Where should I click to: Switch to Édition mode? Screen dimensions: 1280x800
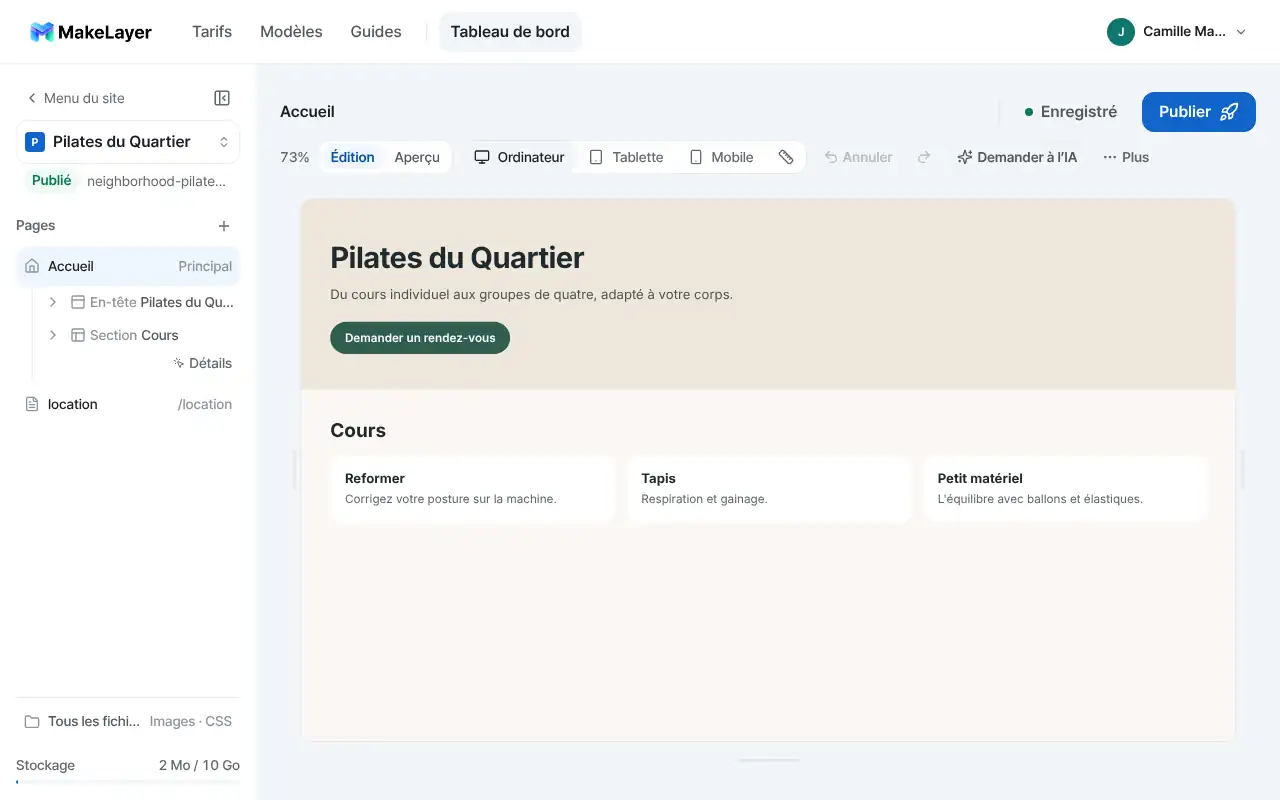pyautogui.click(x=352, y=157)
